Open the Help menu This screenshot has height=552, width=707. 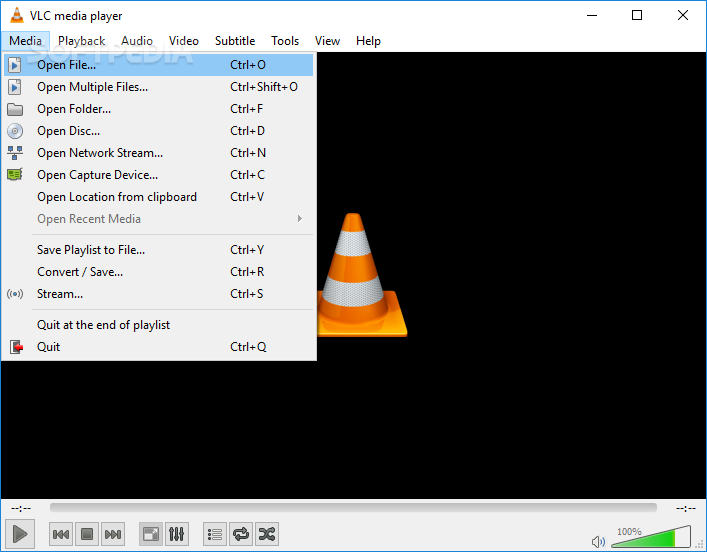(x=368, y=41)
